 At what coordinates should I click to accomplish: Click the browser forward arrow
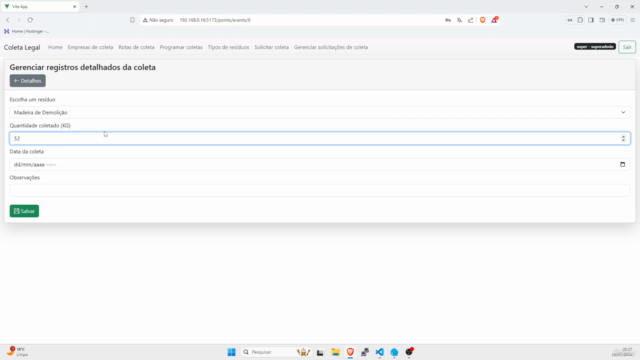19,20
